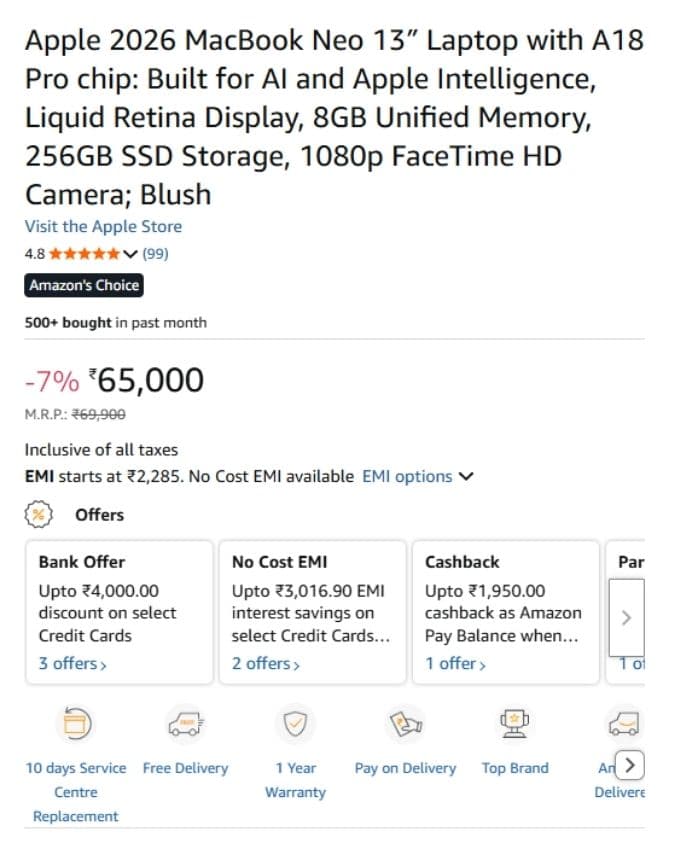Open the 10 days Service Centre Replacement link
The image size is (675, 850).
tap(75, 792)
